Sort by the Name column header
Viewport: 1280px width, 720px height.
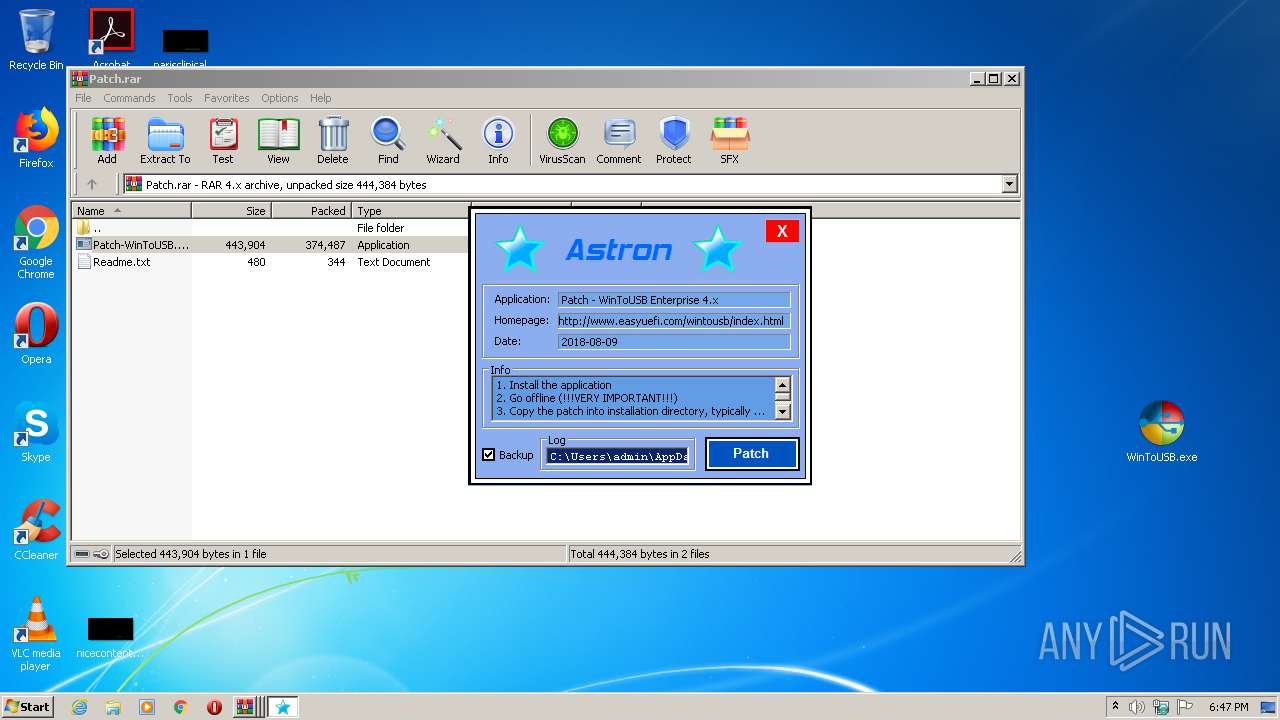click(x=132, y=211)
